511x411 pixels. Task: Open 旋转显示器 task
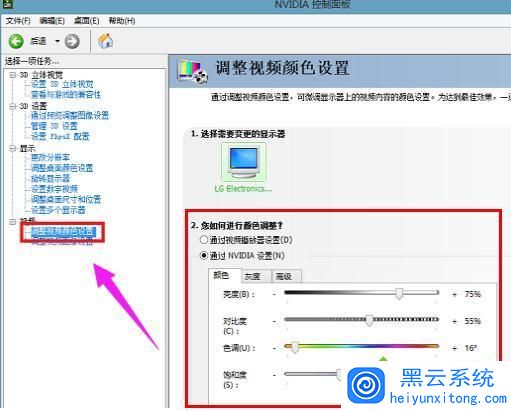click(x=50, y=178)
